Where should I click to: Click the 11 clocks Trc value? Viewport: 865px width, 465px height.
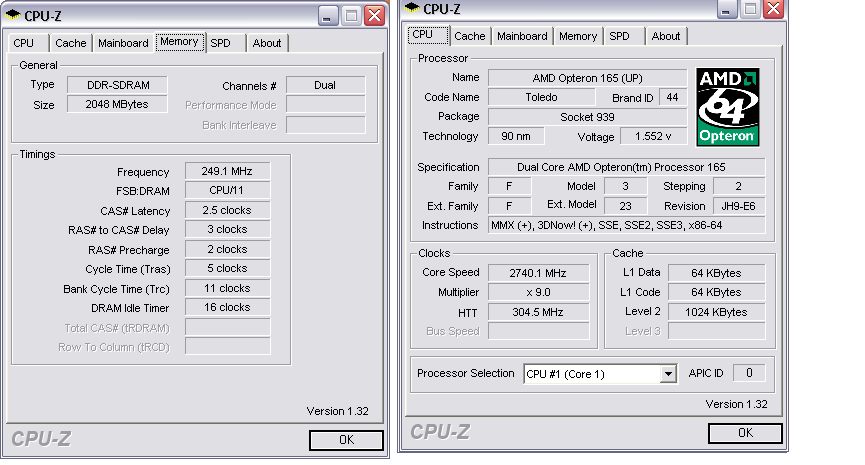(x=227, y=288)
